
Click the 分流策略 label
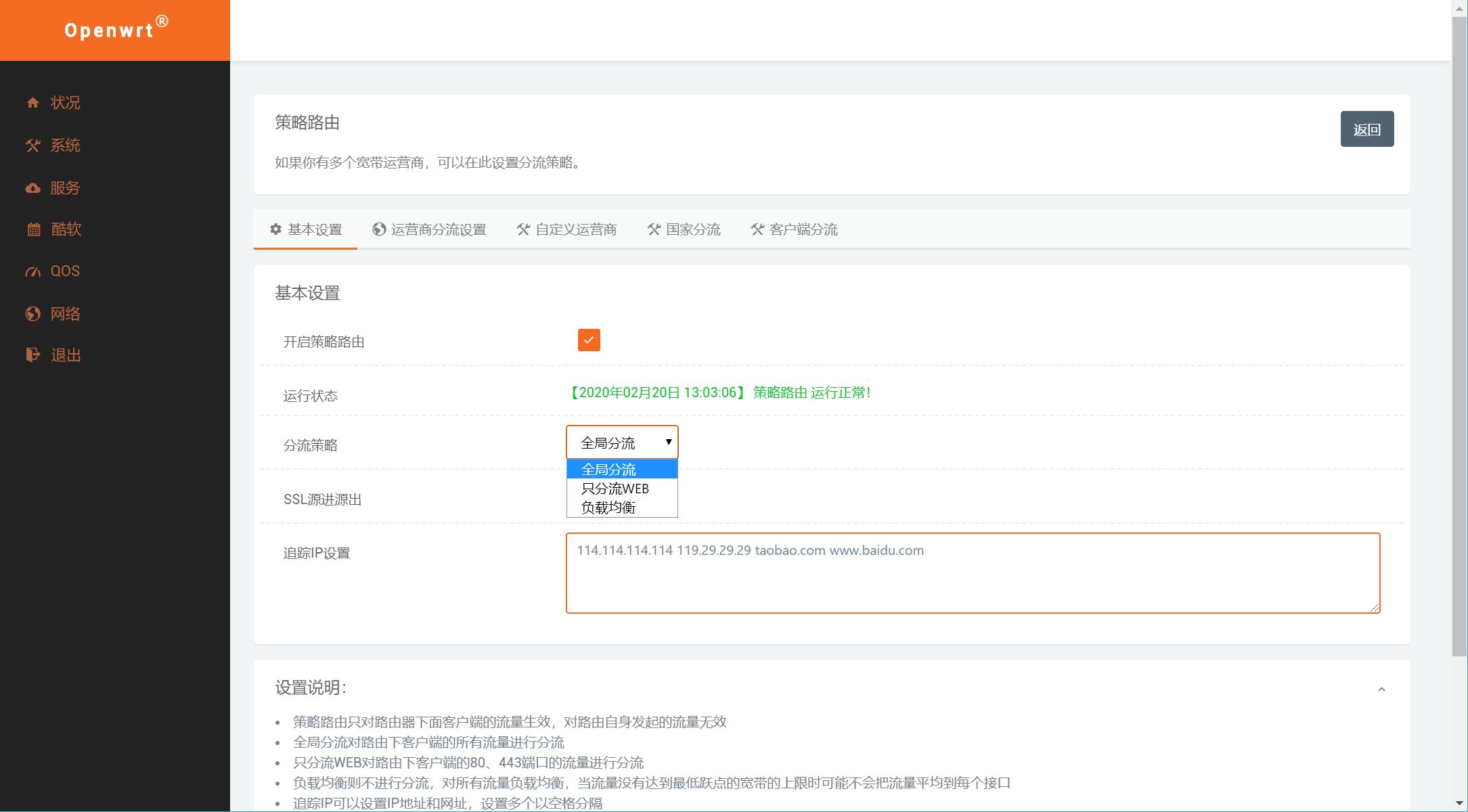310,445
